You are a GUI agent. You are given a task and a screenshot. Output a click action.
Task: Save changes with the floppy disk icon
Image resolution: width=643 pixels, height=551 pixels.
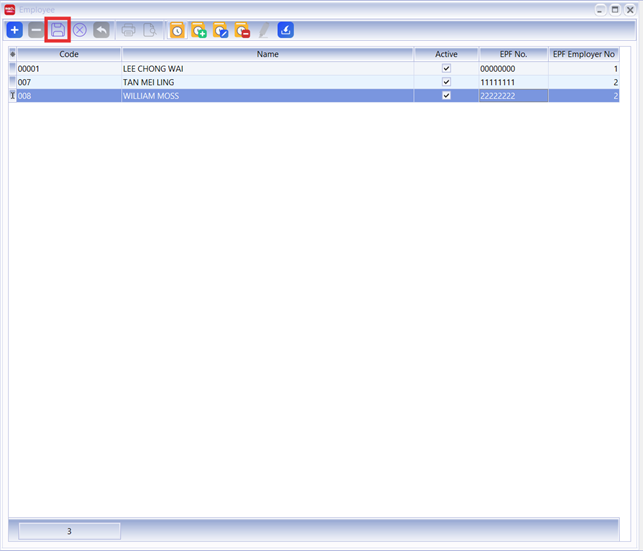[x=58, y=31]
